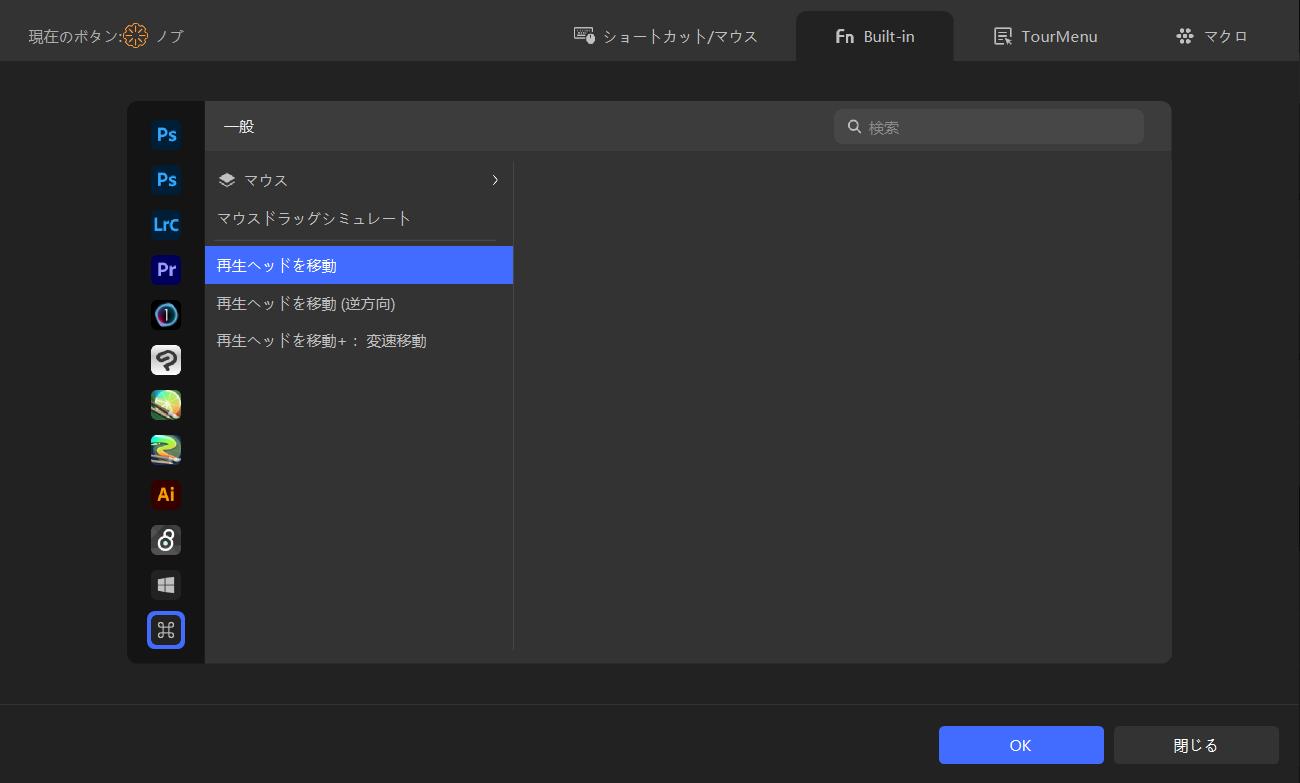Open the TourMenu tab
This screenshot has height=783, width=1300.
click(1045, 36)
